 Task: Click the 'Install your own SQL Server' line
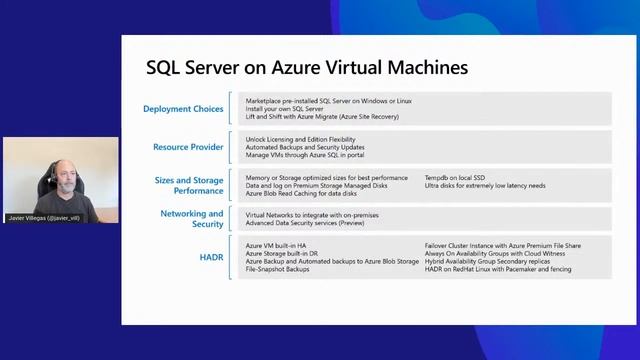(284, 109)
